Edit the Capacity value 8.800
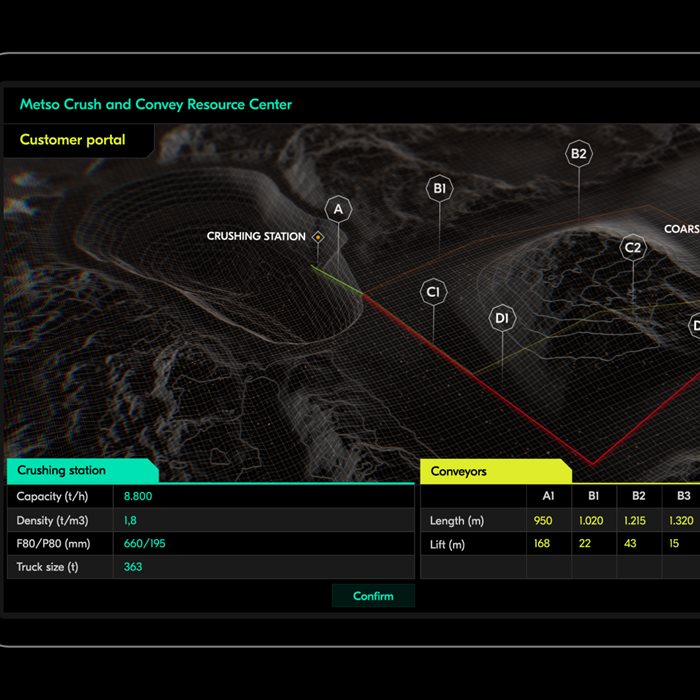 [x=138, y=496]
